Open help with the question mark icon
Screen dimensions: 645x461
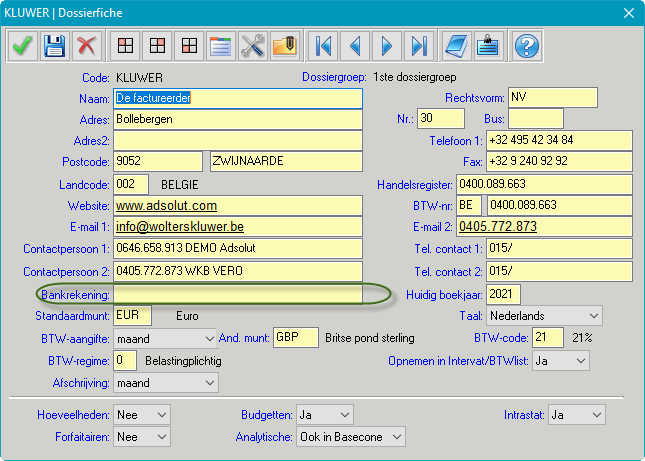(x=527, y=46)
